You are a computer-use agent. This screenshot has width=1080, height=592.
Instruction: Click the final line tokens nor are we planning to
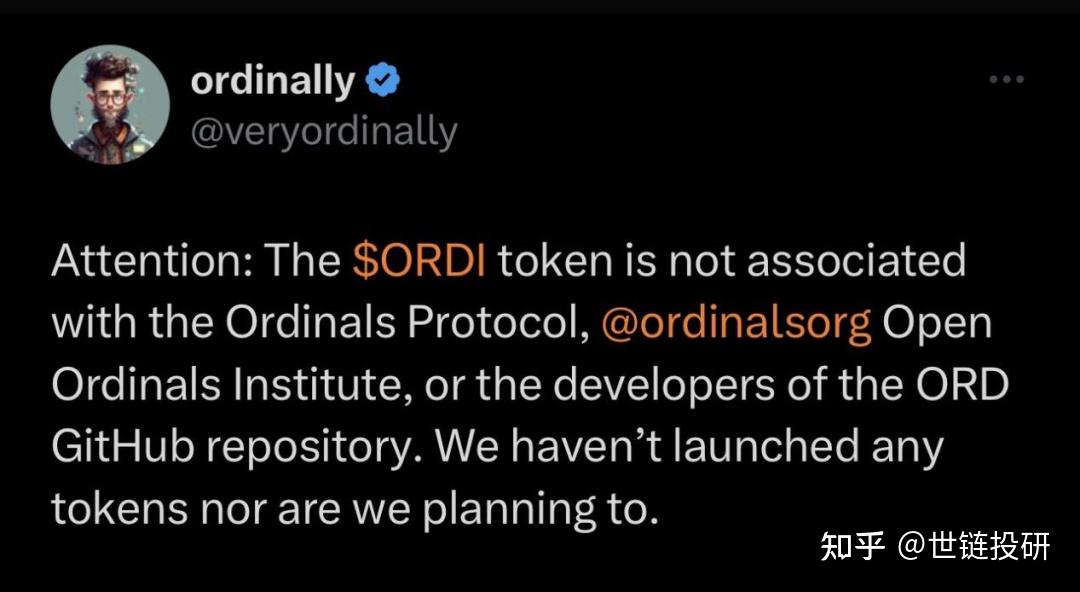point(351,511)
